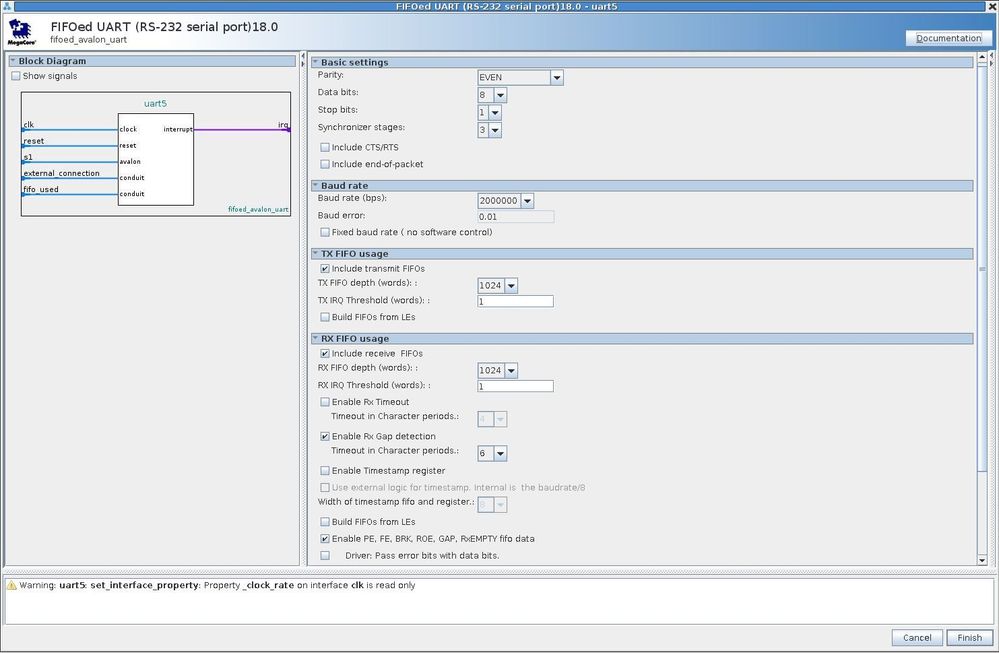This screenshot has height=653, width=999.
Task: Enable Timestamp register checkbox
Action: (x=325, y=471)
